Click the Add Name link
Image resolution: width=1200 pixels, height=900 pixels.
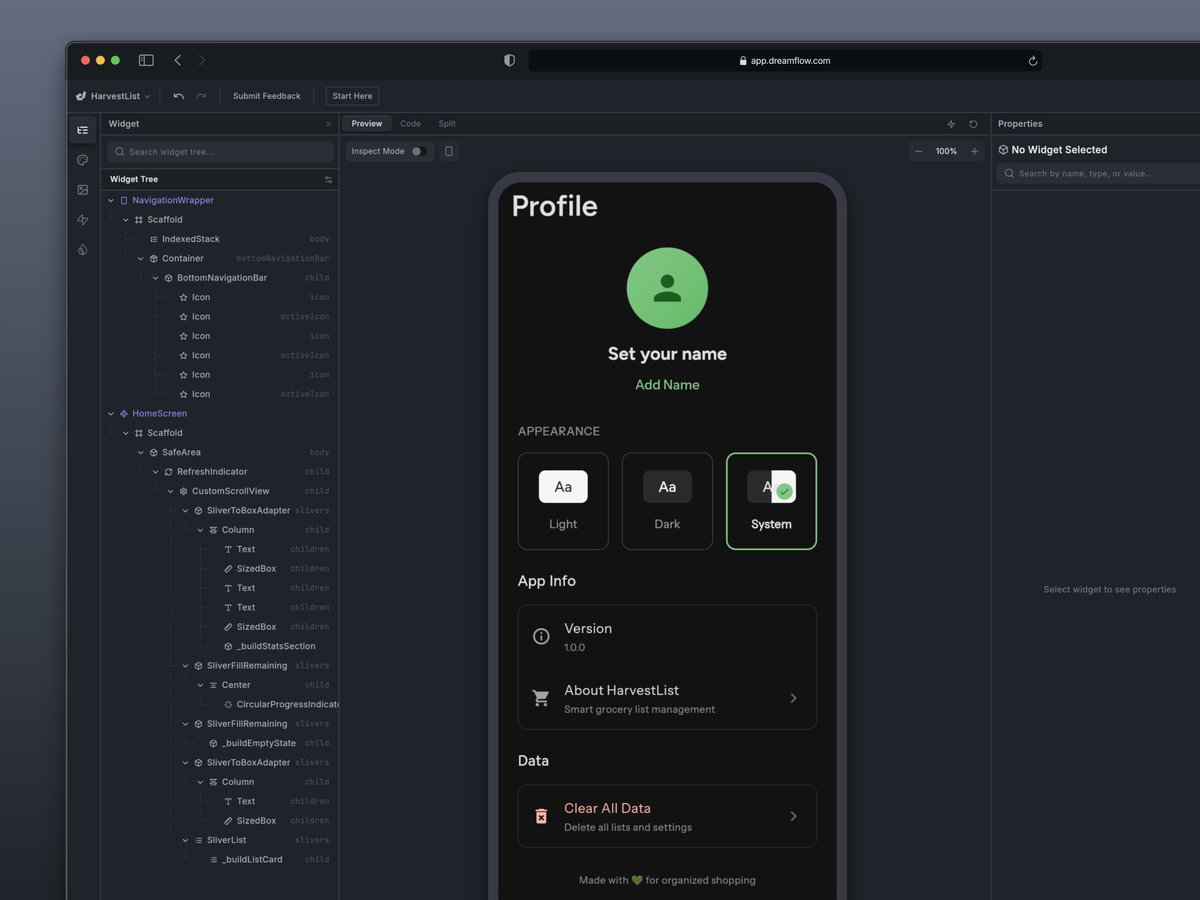click(x=667, y=385)
